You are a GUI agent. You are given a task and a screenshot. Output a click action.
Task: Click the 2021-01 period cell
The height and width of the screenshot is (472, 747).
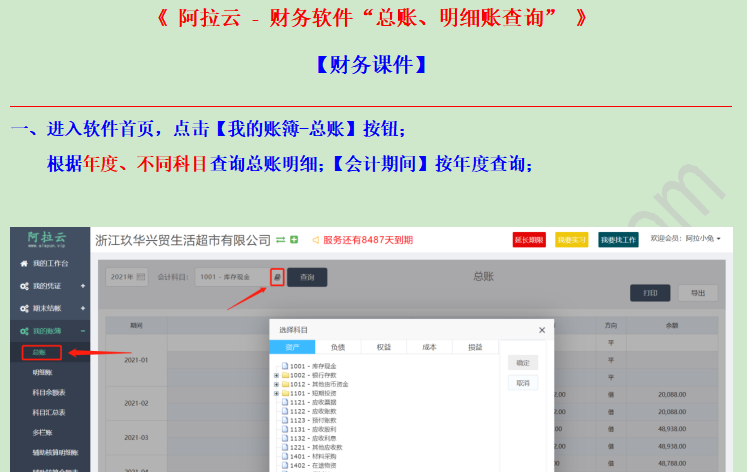click(x=136, y=360)
